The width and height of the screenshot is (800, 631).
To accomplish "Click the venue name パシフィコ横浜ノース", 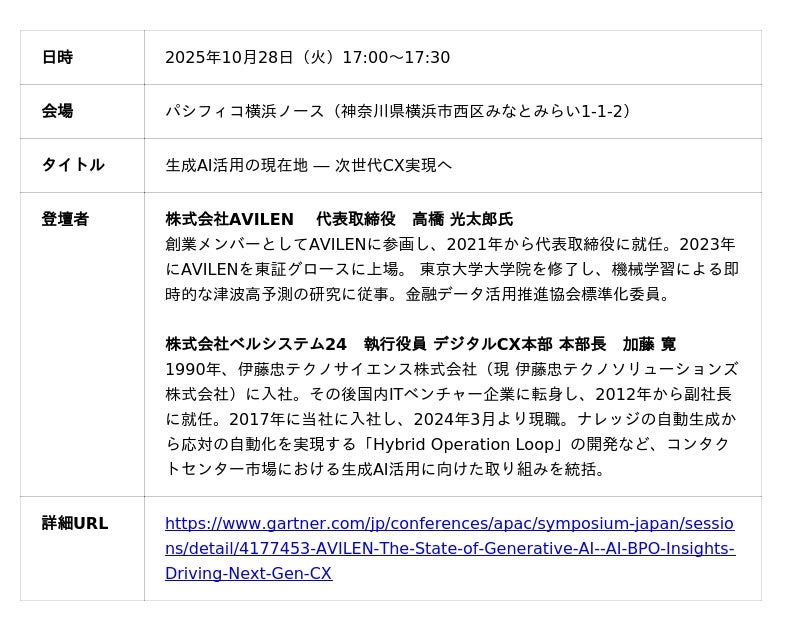I will (x=244, y=111).
